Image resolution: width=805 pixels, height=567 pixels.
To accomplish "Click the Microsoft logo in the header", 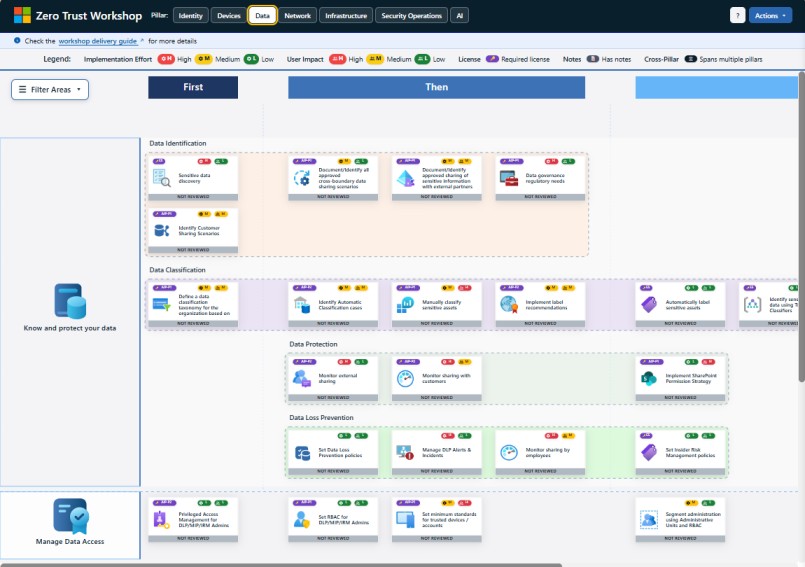I will [22, 15].
